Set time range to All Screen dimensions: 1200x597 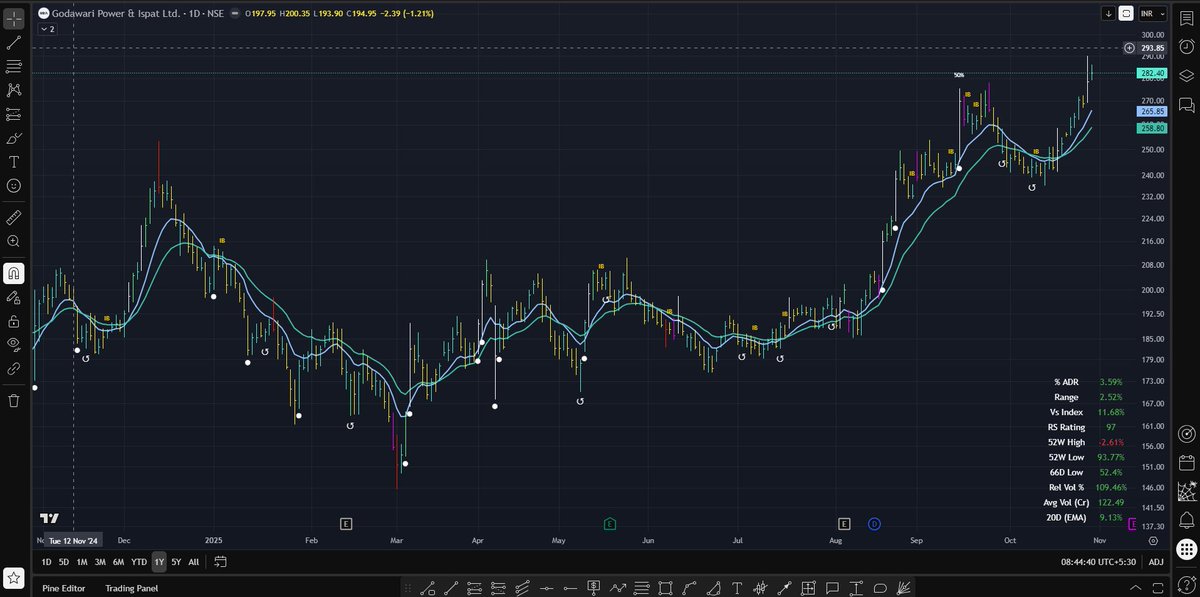[x=194, y=562]
